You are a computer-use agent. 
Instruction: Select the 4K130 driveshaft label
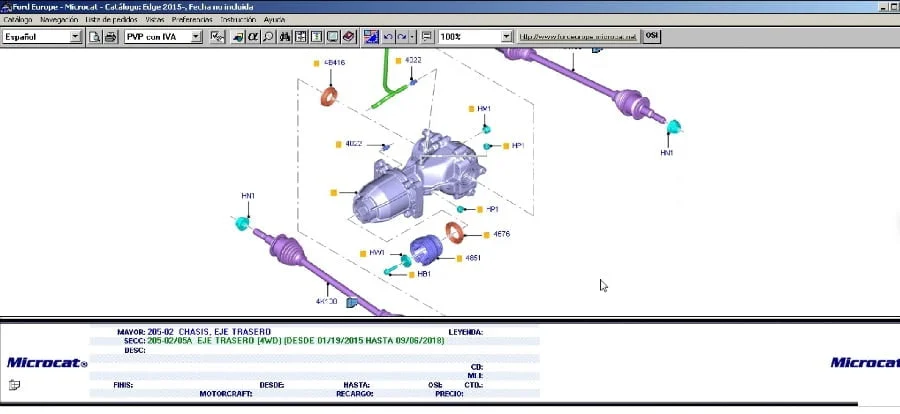(x=327, y=301)
